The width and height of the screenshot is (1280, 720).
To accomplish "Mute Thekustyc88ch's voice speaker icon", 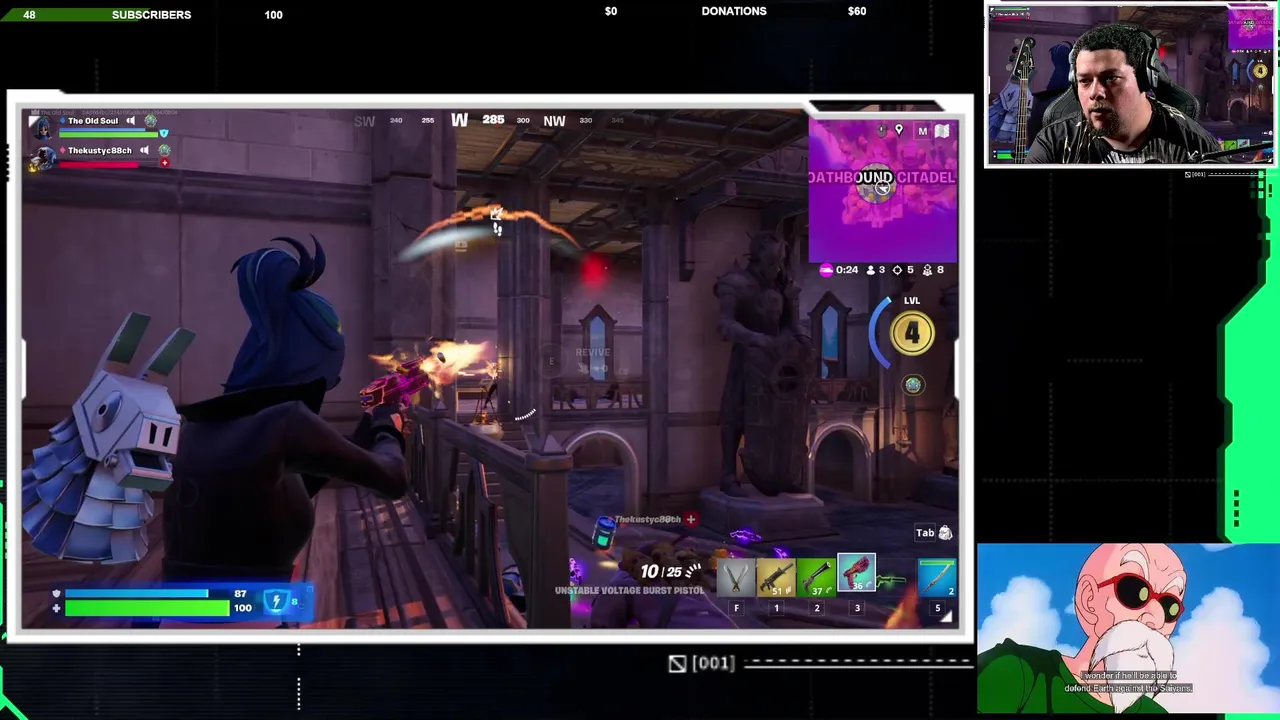I will coord(145,150).
